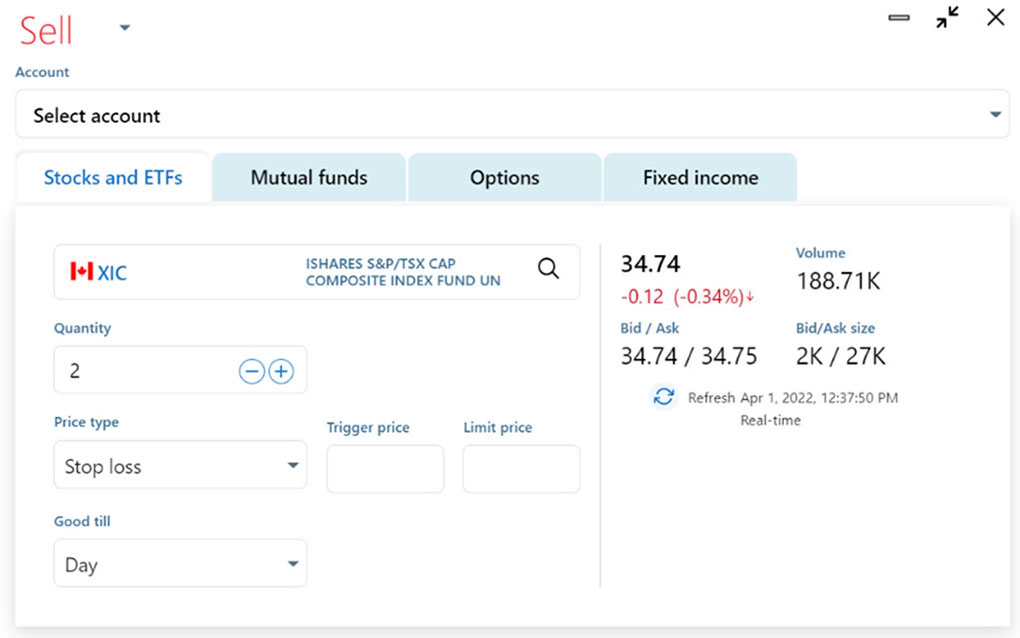Open the Fixed income tab

[x=700, y=178]
